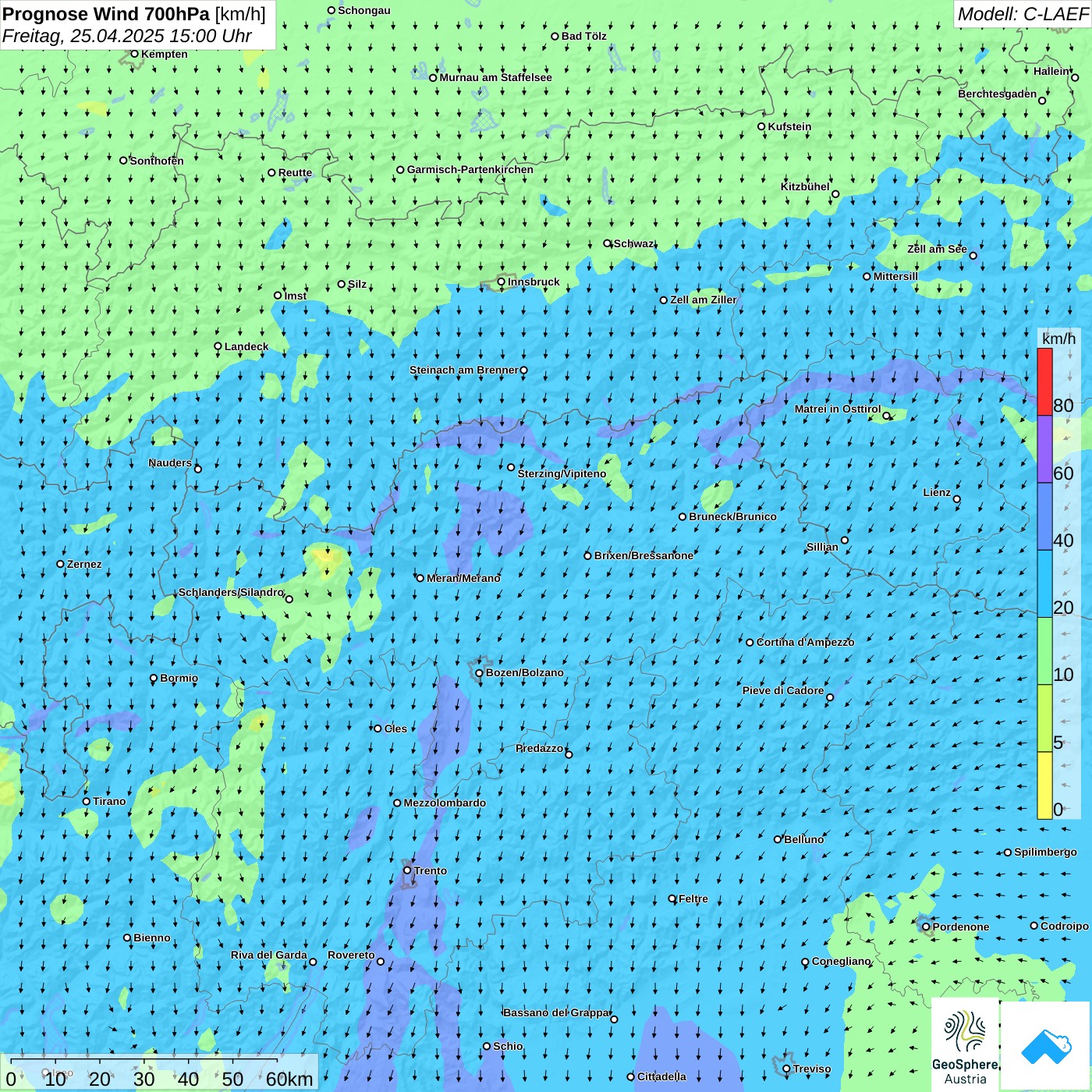Click the title 'Prognose Wind 700hPa'
This screenshot has width=1092, height=1092.
[x=106, y=14]
